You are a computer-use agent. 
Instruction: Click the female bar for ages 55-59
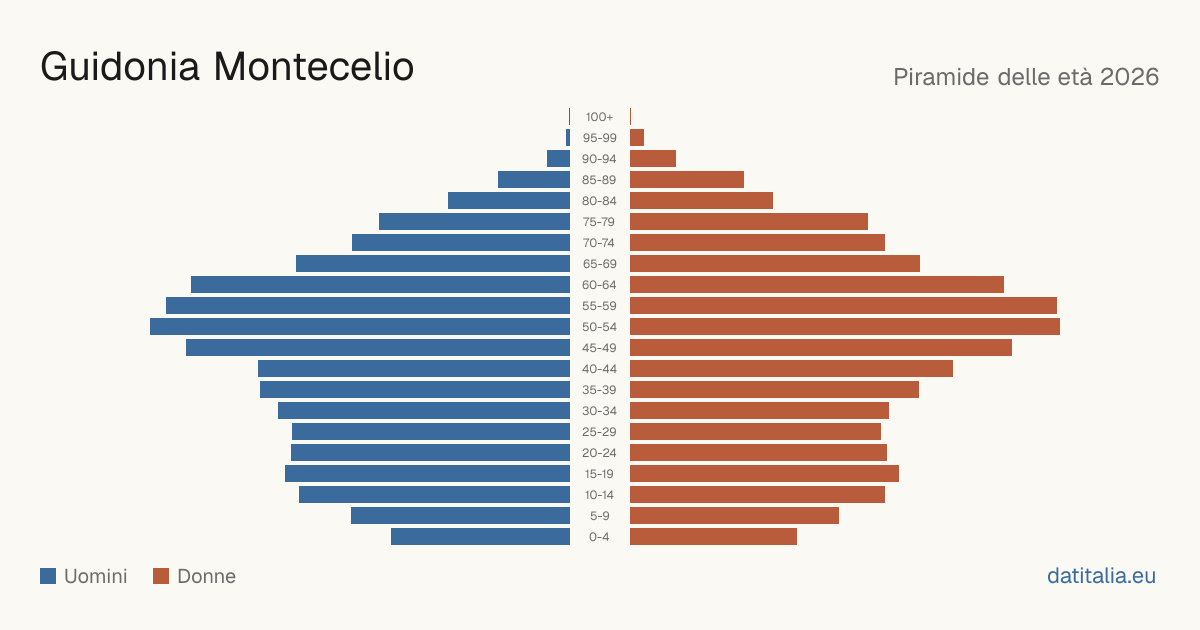[x=843, y=306]
